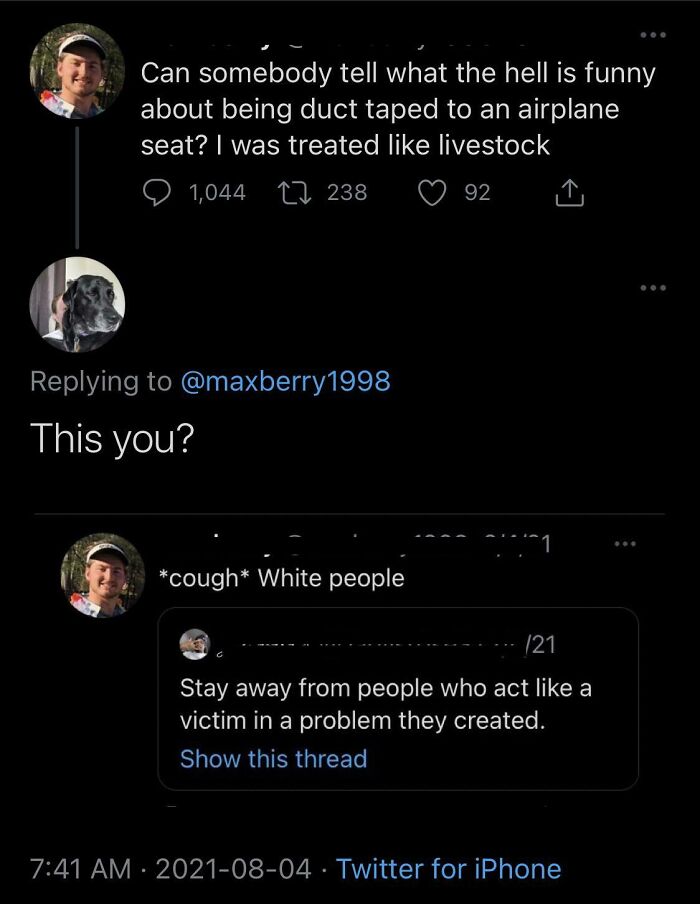Open the ellipsis dropdown on the quoted tweet
This screenshot has height=904, width=700.
coord(624,543)
